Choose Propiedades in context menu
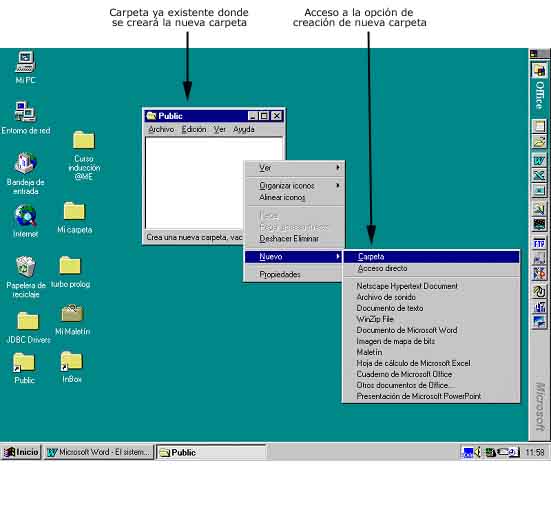 coord(294,275)
